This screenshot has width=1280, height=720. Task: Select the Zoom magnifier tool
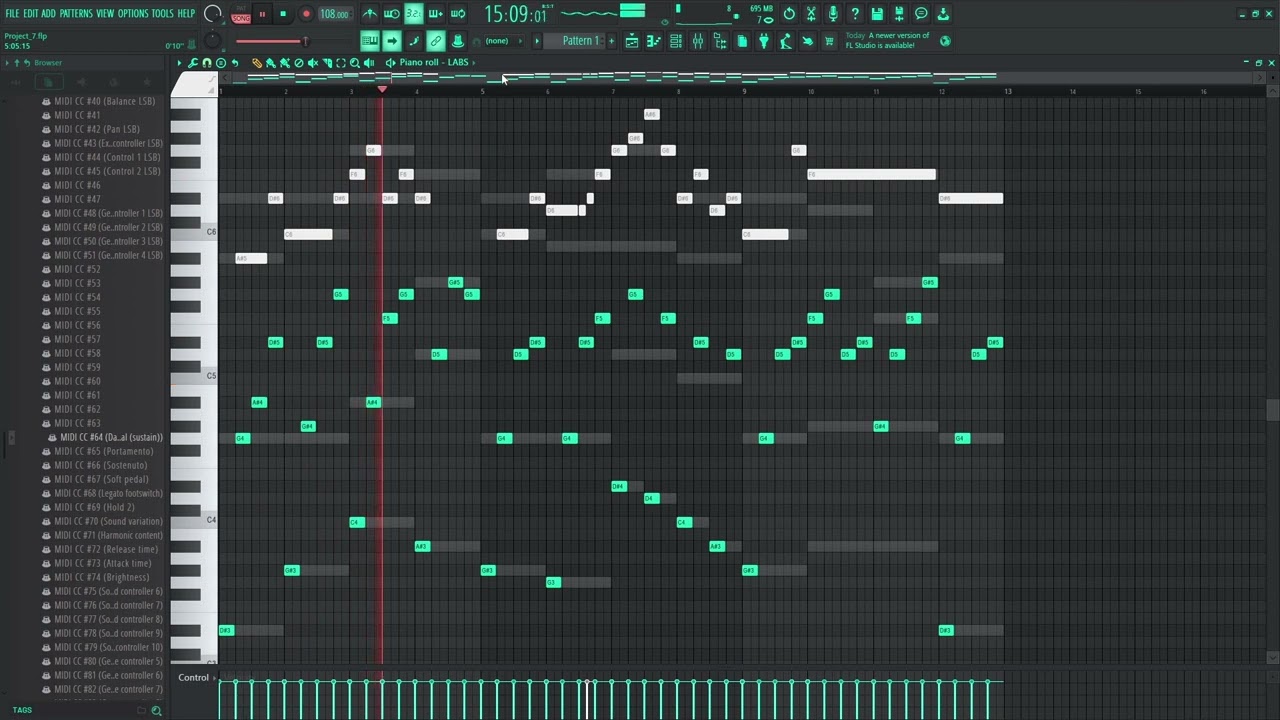point(355,63)
